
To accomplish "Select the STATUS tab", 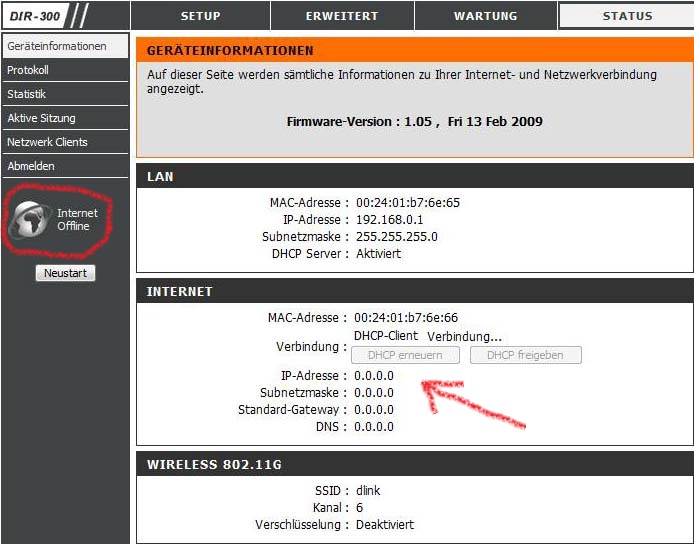I will click(x=627, y=16).
